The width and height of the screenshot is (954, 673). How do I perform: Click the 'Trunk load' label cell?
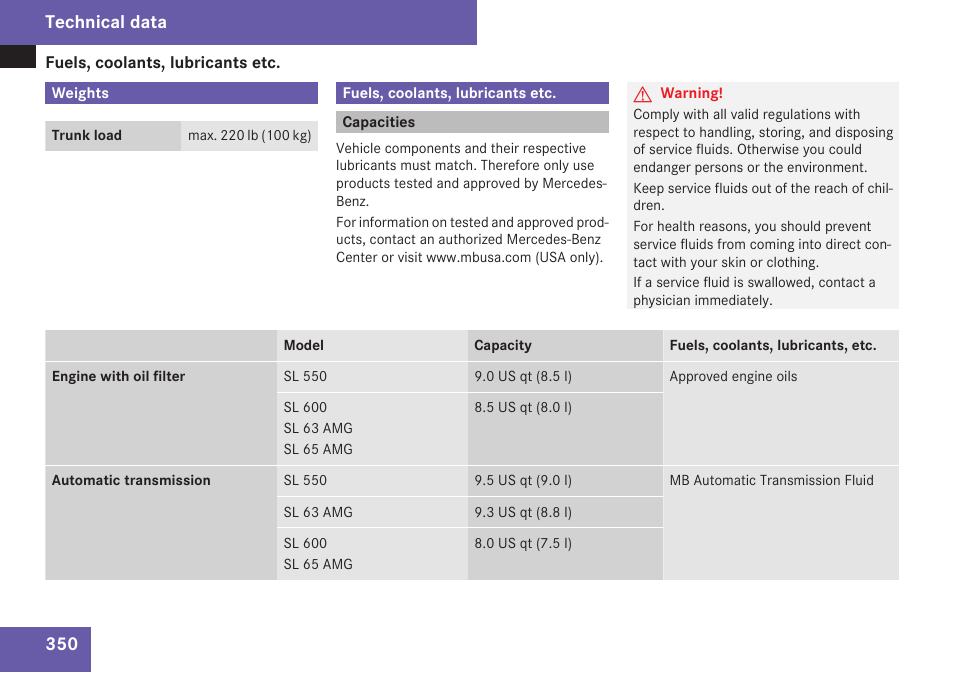[113, 135]
